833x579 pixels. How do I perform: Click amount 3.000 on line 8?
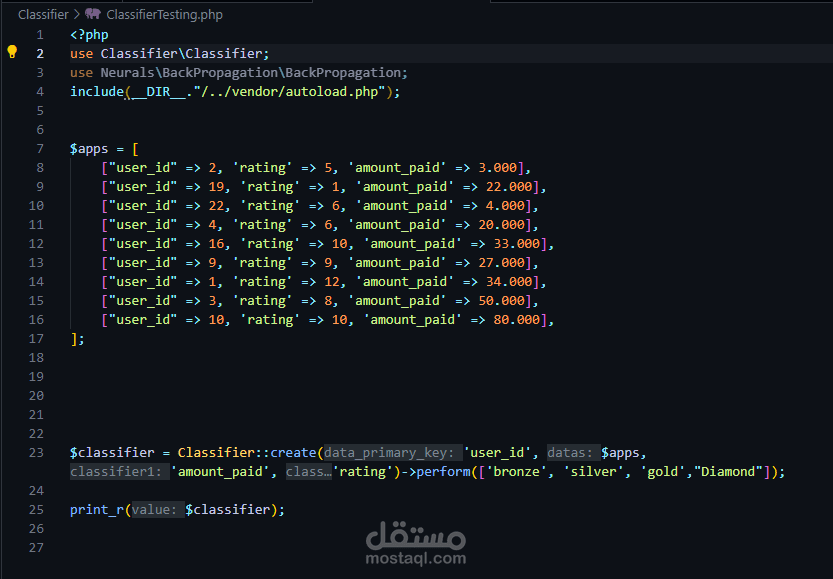tap(498, 168)
